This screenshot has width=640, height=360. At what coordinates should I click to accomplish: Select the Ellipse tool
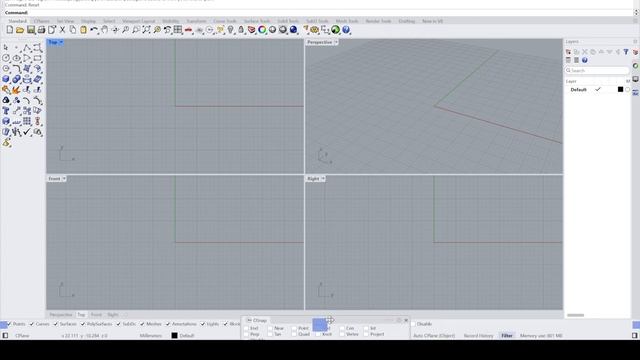tap(16, 58)
